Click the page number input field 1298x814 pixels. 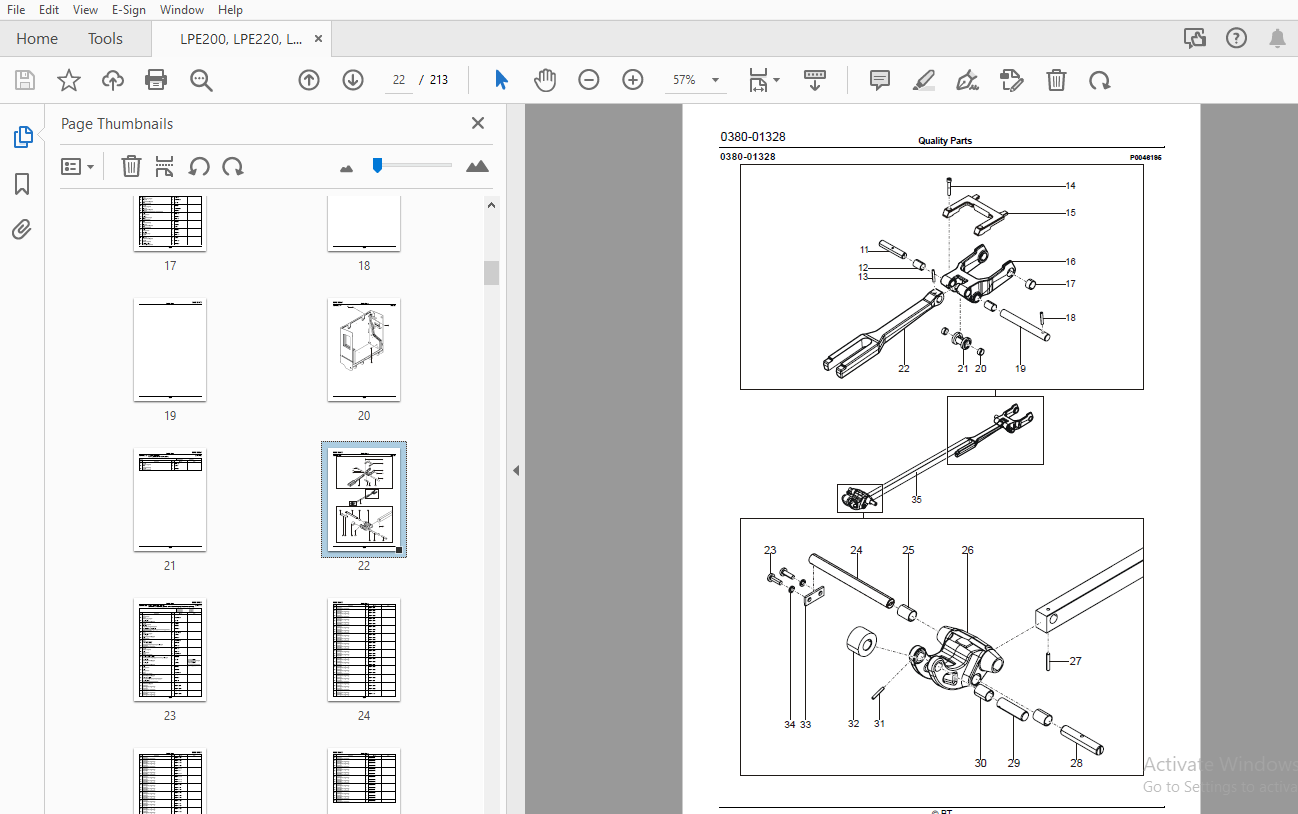point(399,80)
